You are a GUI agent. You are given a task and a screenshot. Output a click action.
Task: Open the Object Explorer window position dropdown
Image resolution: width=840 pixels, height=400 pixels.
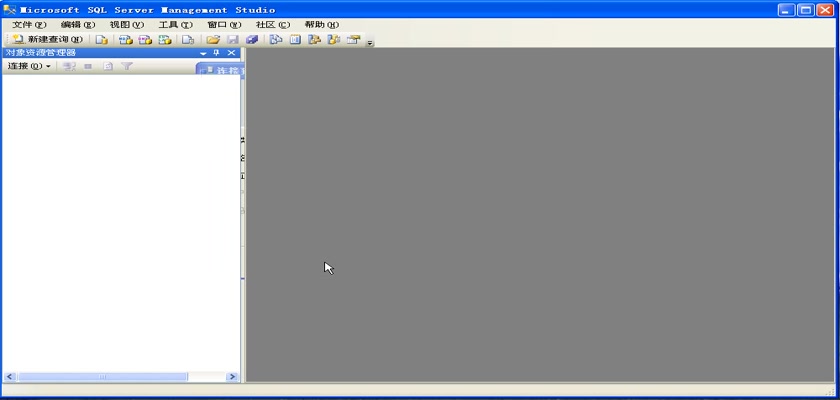[204, 53]
